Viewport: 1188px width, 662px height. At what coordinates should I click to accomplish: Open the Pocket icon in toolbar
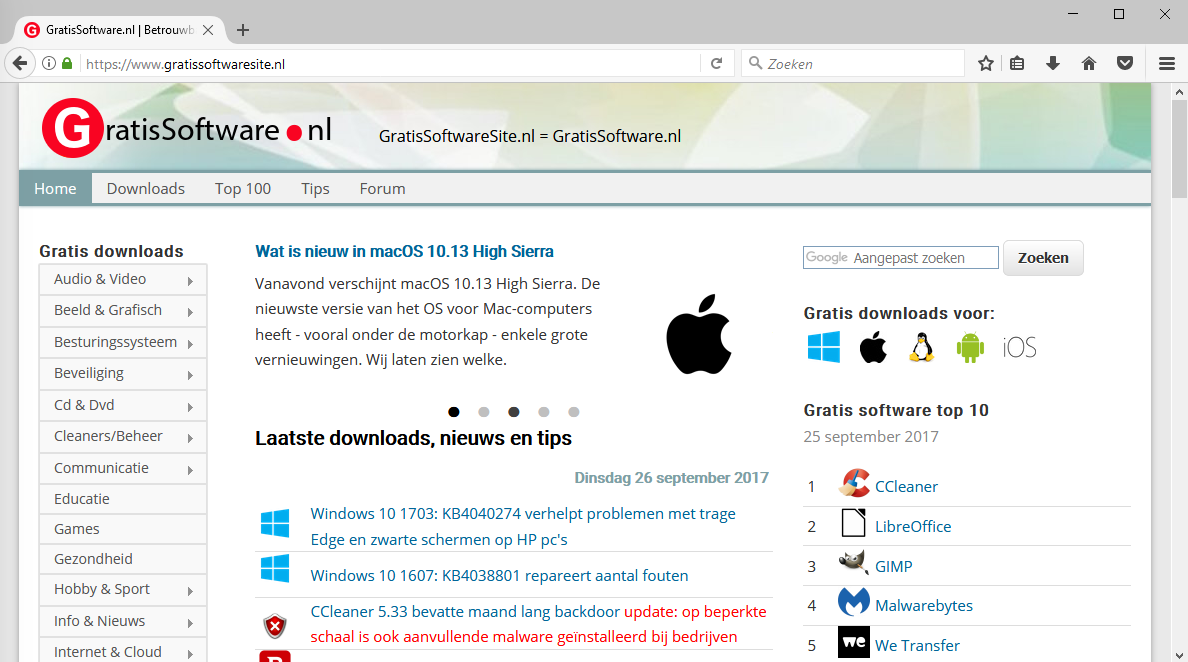(x=1125, y=63)
